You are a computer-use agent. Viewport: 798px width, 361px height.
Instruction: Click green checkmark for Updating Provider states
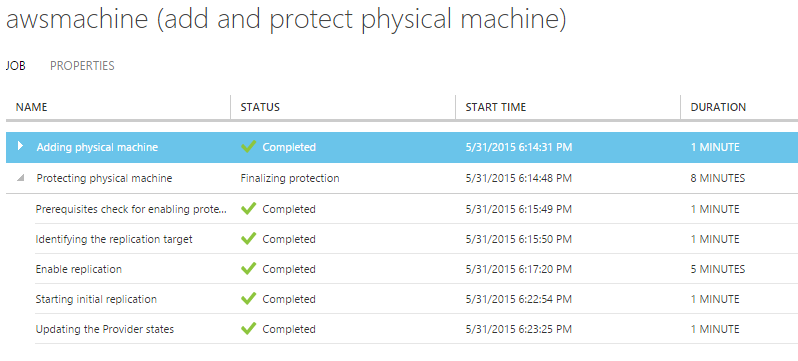(x=248, y=329)
